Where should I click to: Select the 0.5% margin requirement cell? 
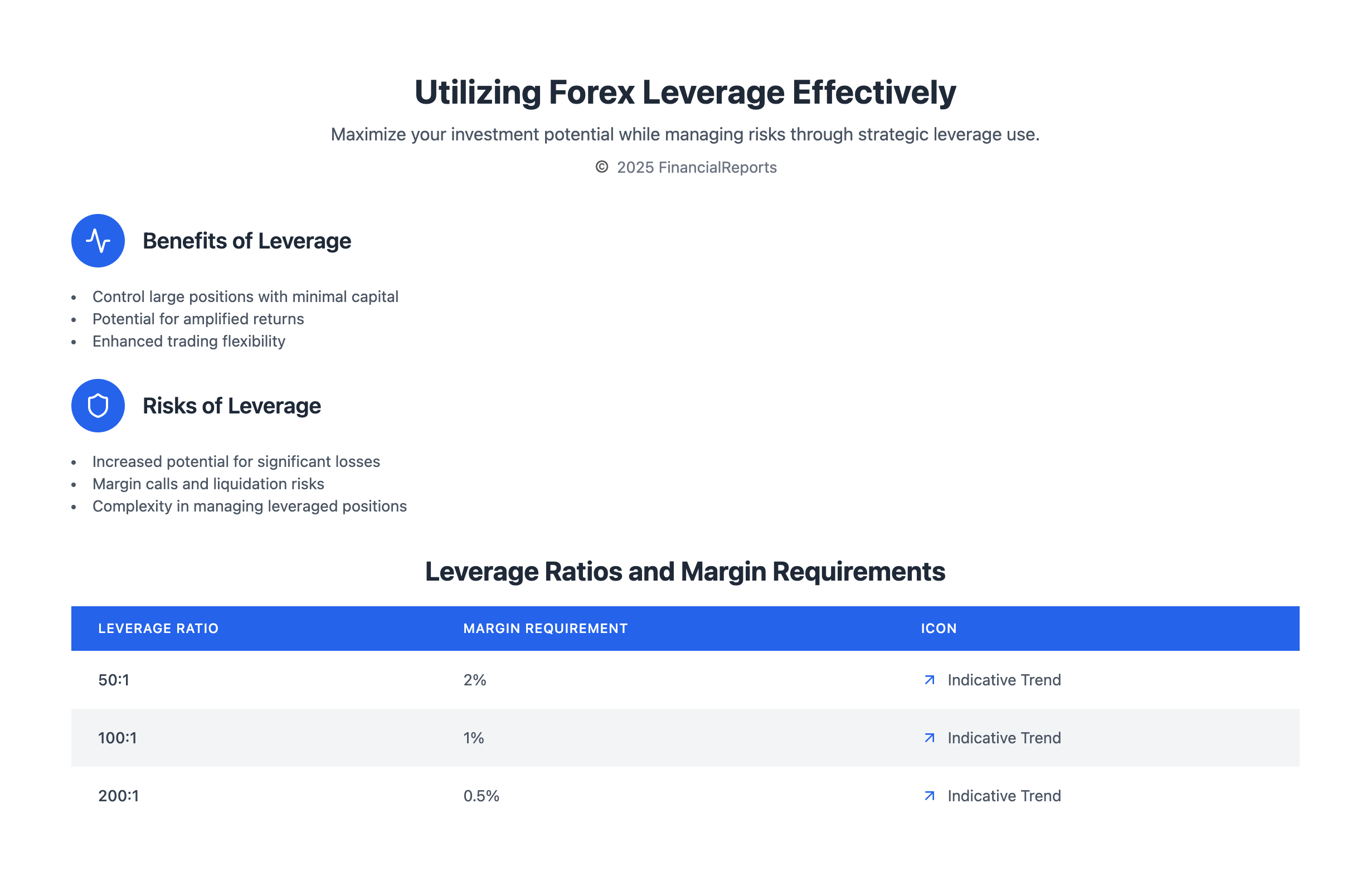click(481, 796)
